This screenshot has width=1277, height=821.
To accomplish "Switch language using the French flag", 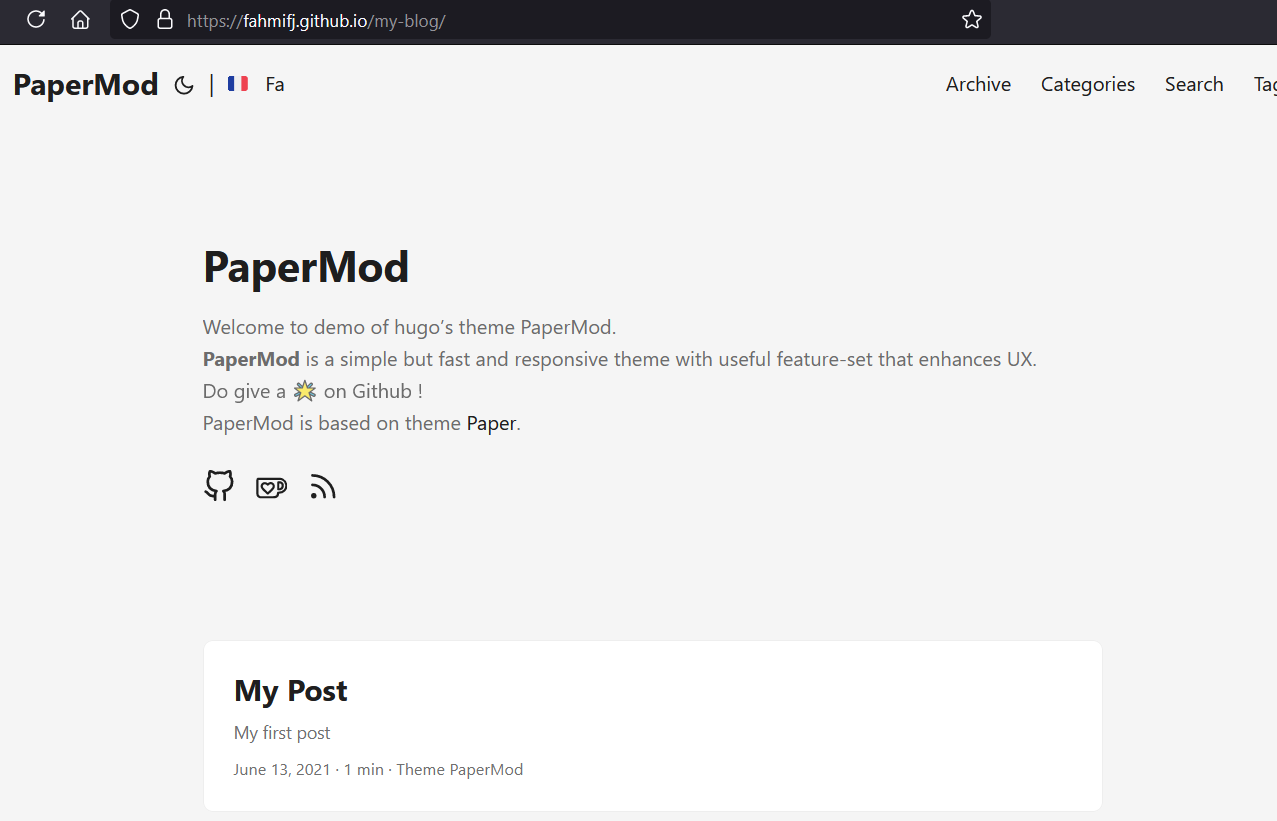I will click(238, 84).
